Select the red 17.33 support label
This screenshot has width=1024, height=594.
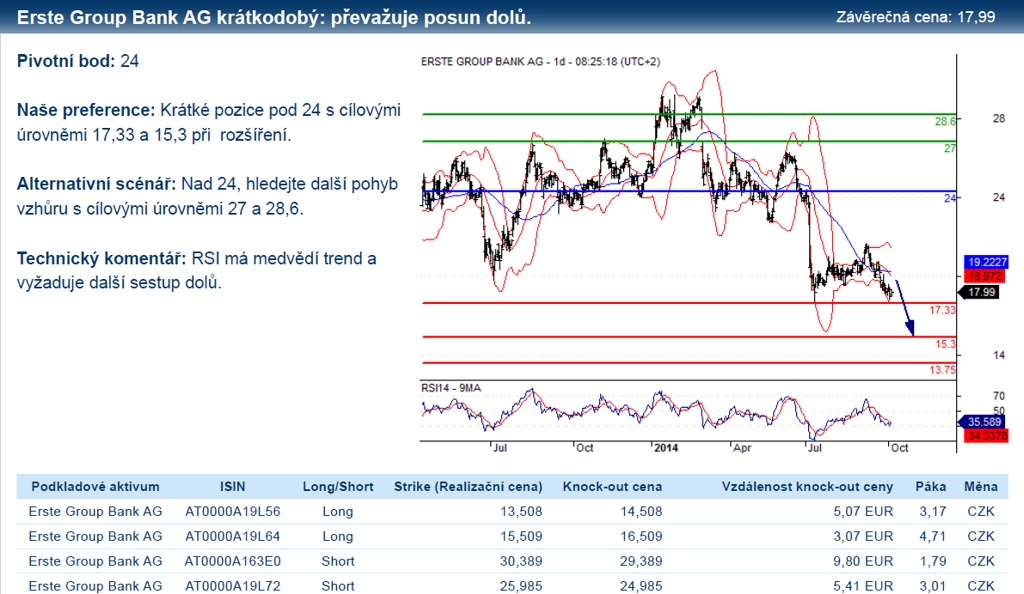(x=942, y=310)
